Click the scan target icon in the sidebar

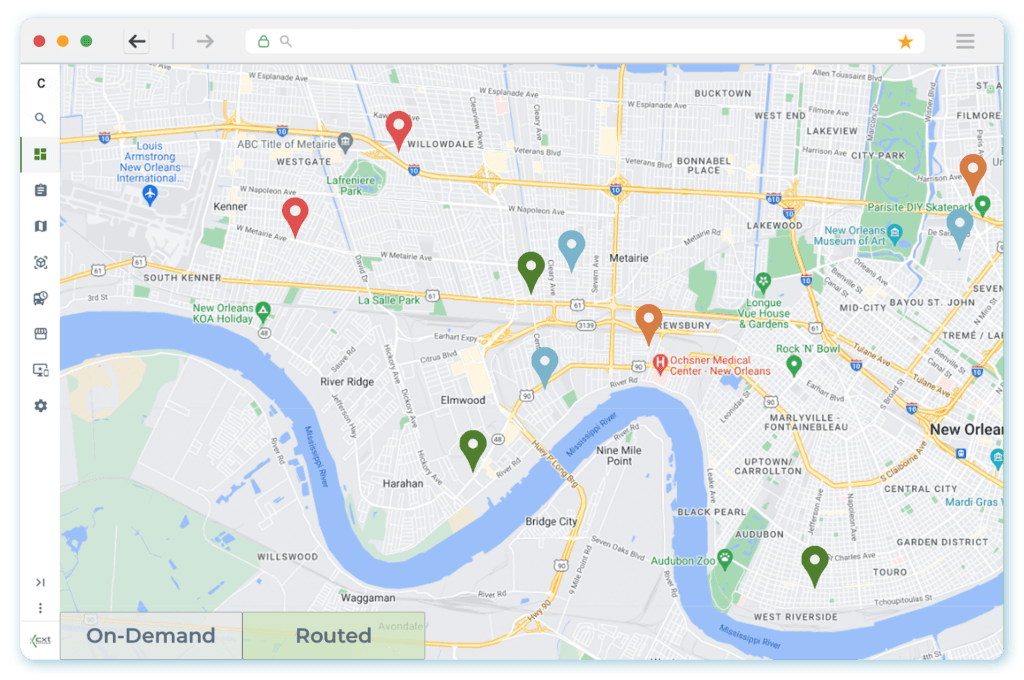tap(40, 262)
